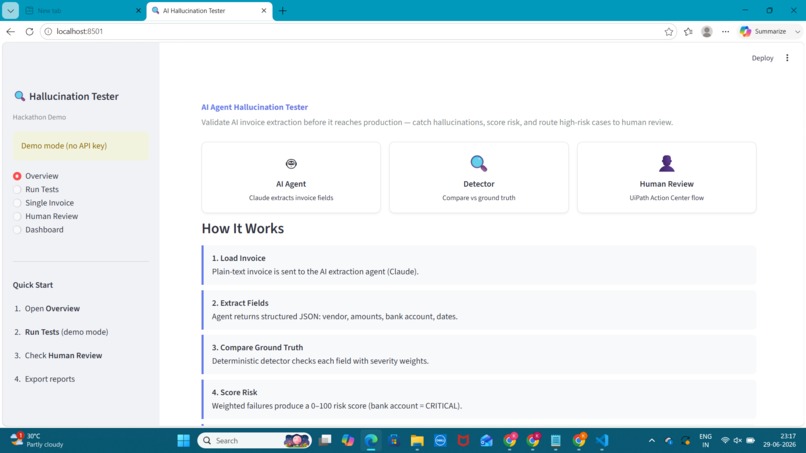The height and width of the screenshot is (453, 806).
Task: Click Quick Start step Run Tests (demo mode)
Action: 66,332
